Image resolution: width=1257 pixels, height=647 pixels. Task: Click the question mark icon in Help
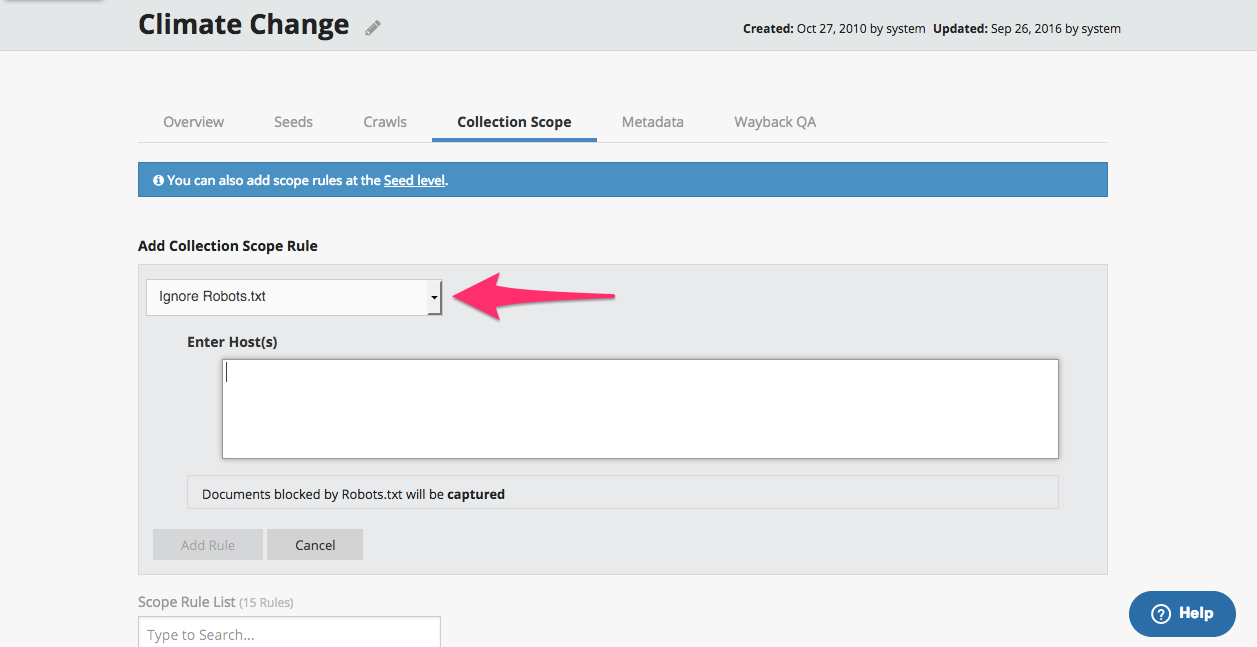pyautogui.click(x=1160, y=614)
